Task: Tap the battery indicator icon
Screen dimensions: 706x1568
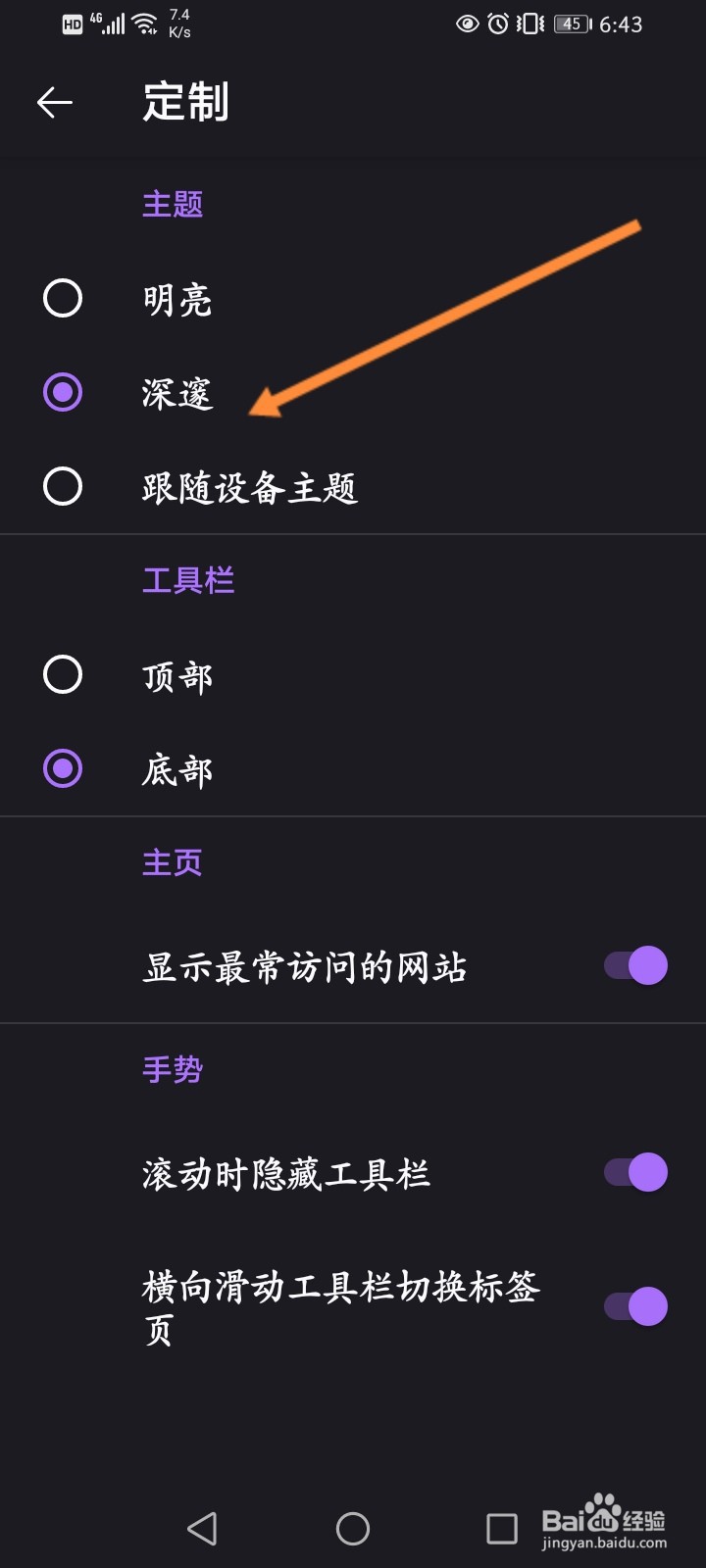Action: pos(573,24)
